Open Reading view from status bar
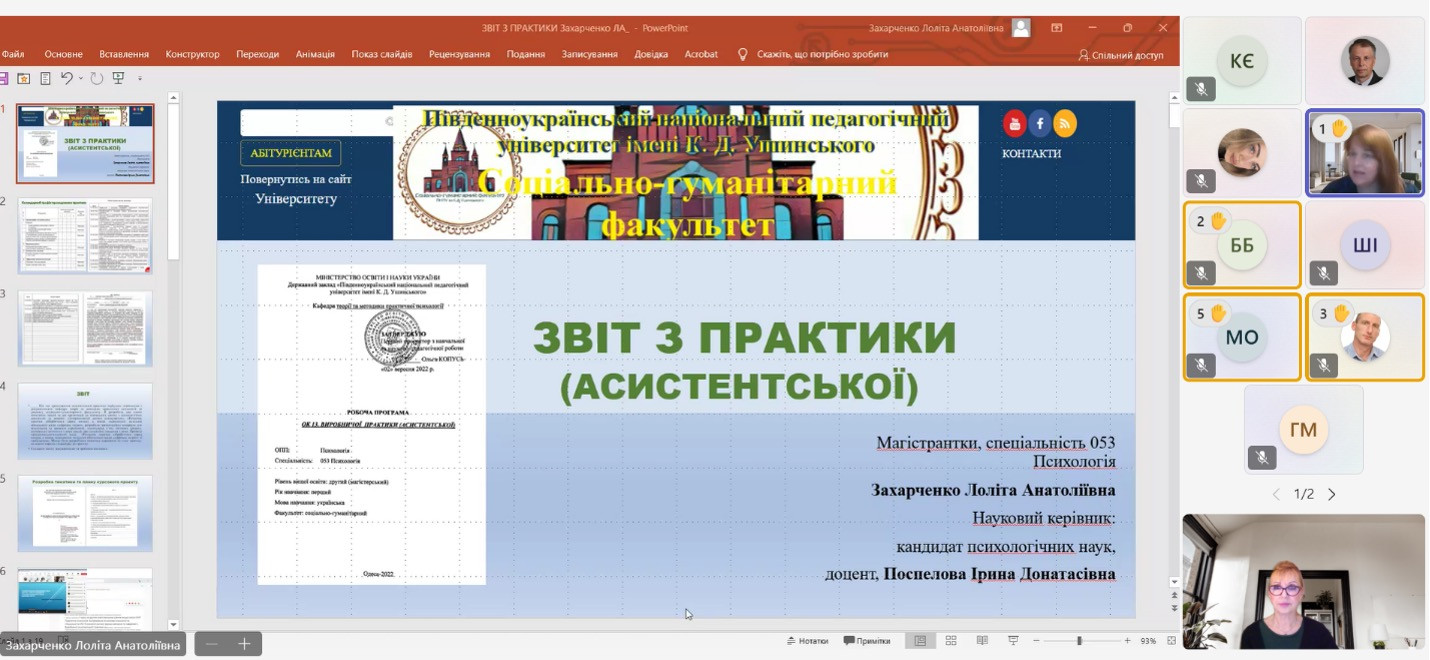The width and height of the screenshot is (1430, 660). click(x=982, y=640)
